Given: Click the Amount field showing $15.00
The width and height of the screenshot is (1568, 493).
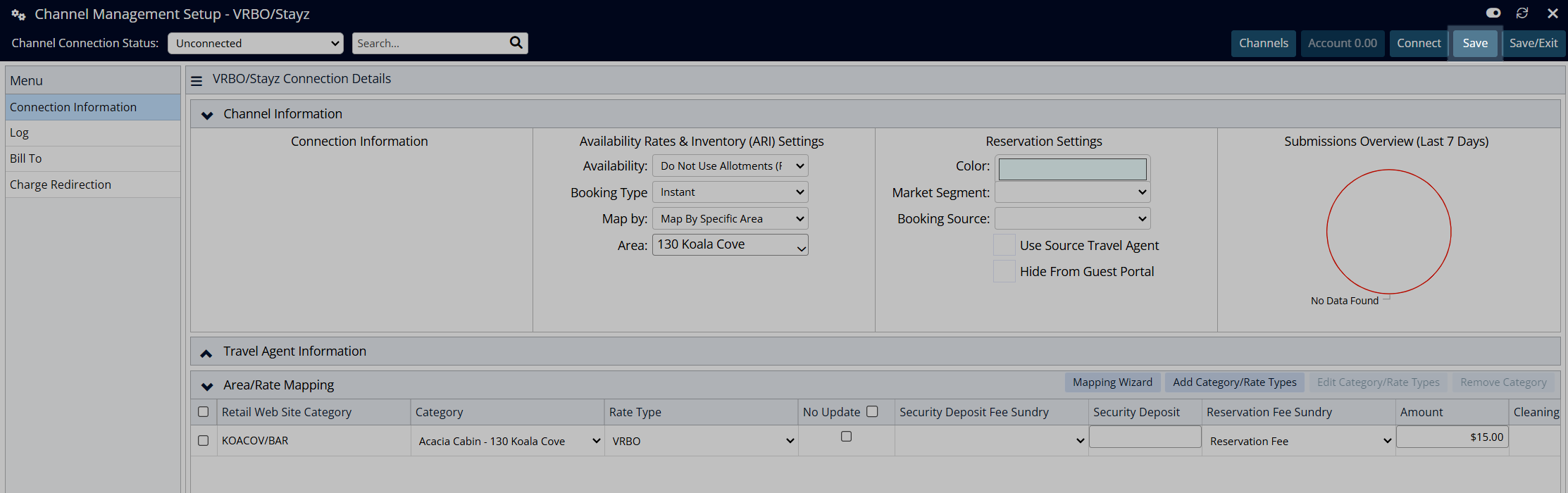Looking at the screenshot, I should pos(1452,437).
